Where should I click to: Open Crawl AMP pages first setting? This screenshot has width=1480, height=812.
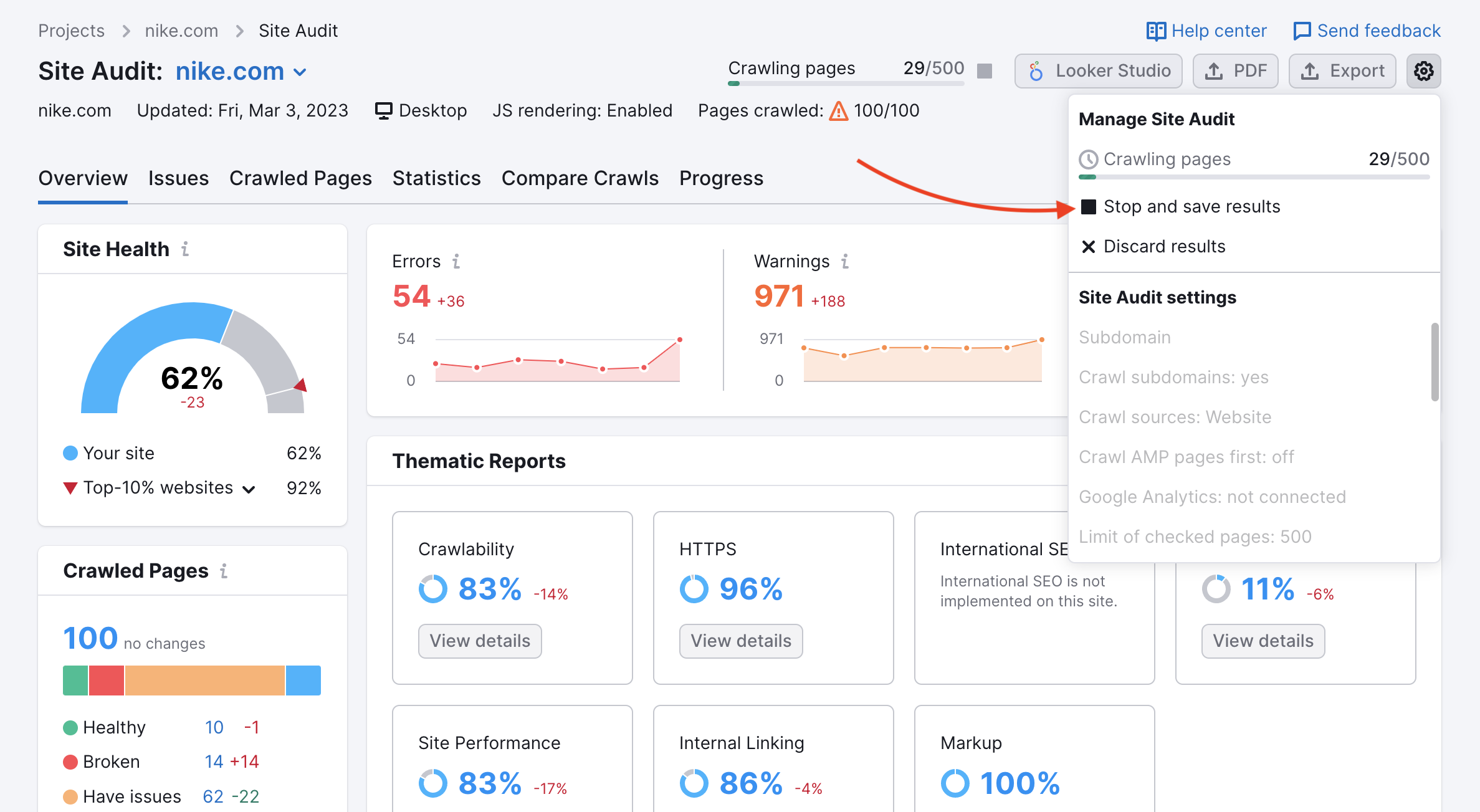pos(1186,457)
